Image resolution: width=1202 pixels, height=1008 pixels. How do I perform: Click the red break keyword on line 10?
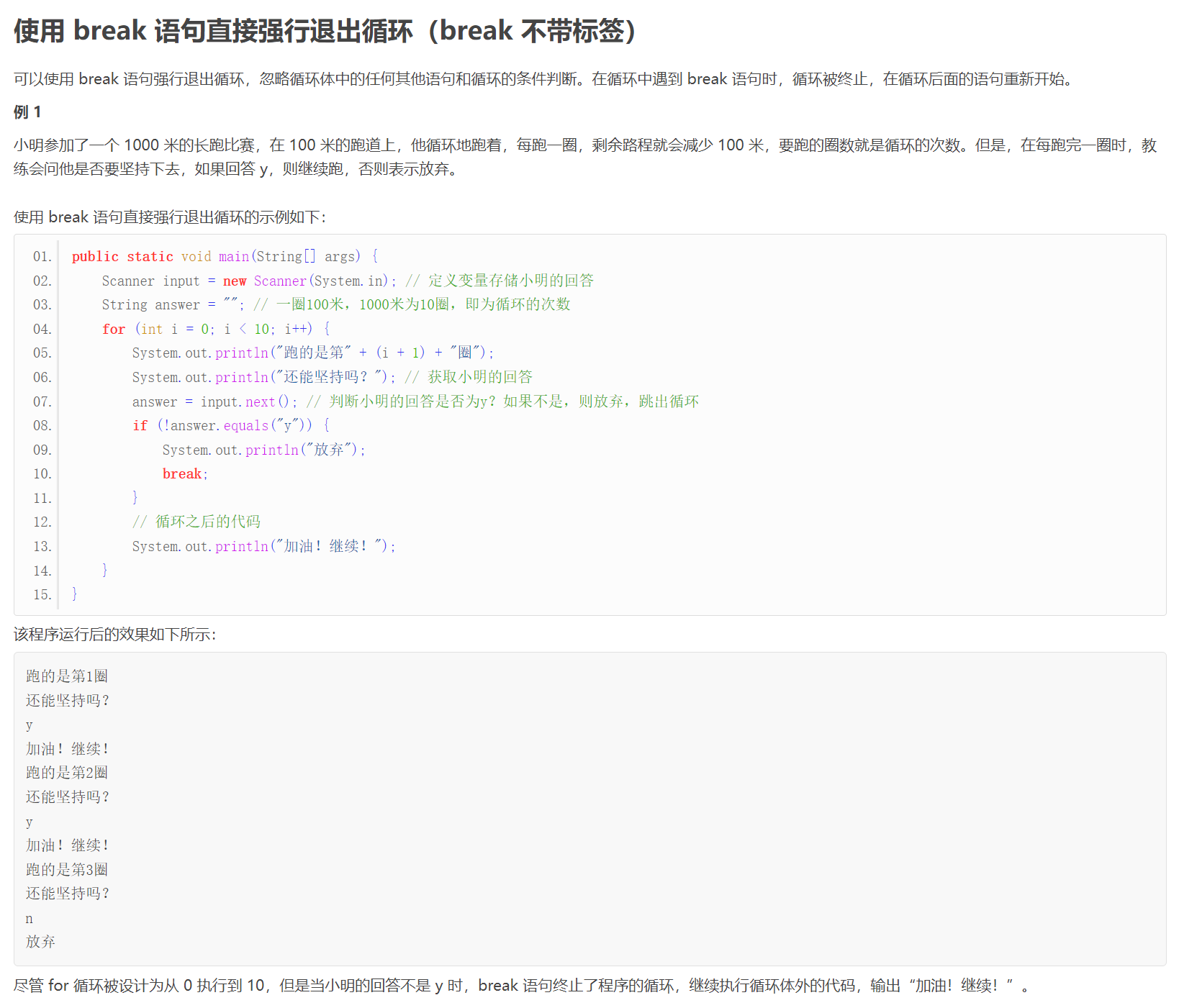click(x=182, y=473)
